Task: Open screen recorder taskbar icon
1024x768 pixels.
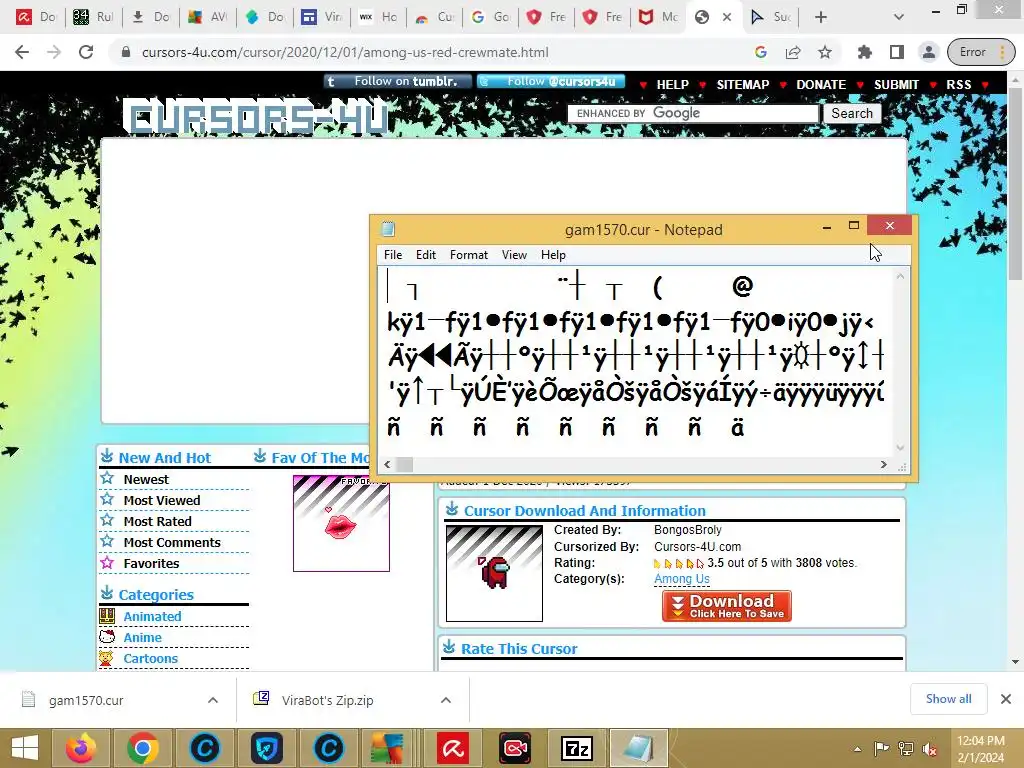Action: point(515,748)
